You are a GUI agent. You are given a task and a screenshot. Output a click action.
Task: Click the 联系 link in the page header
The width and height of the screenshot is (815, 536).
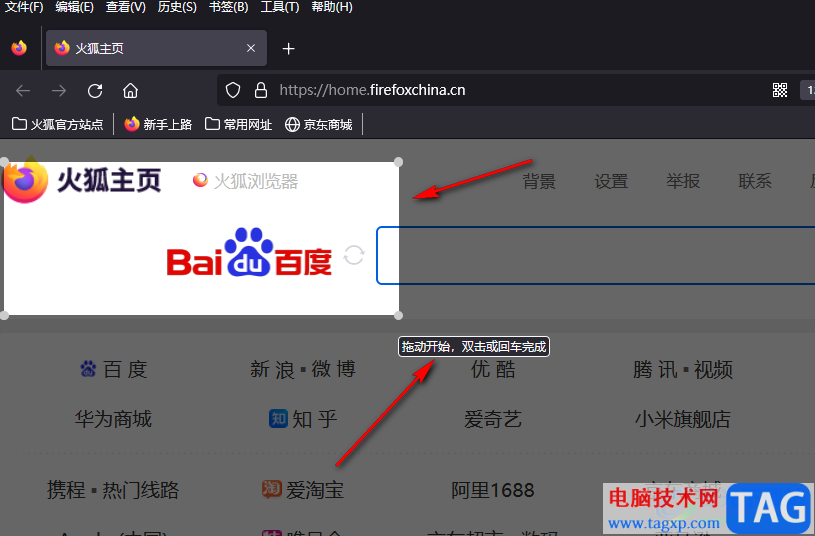tap(755, 181)
